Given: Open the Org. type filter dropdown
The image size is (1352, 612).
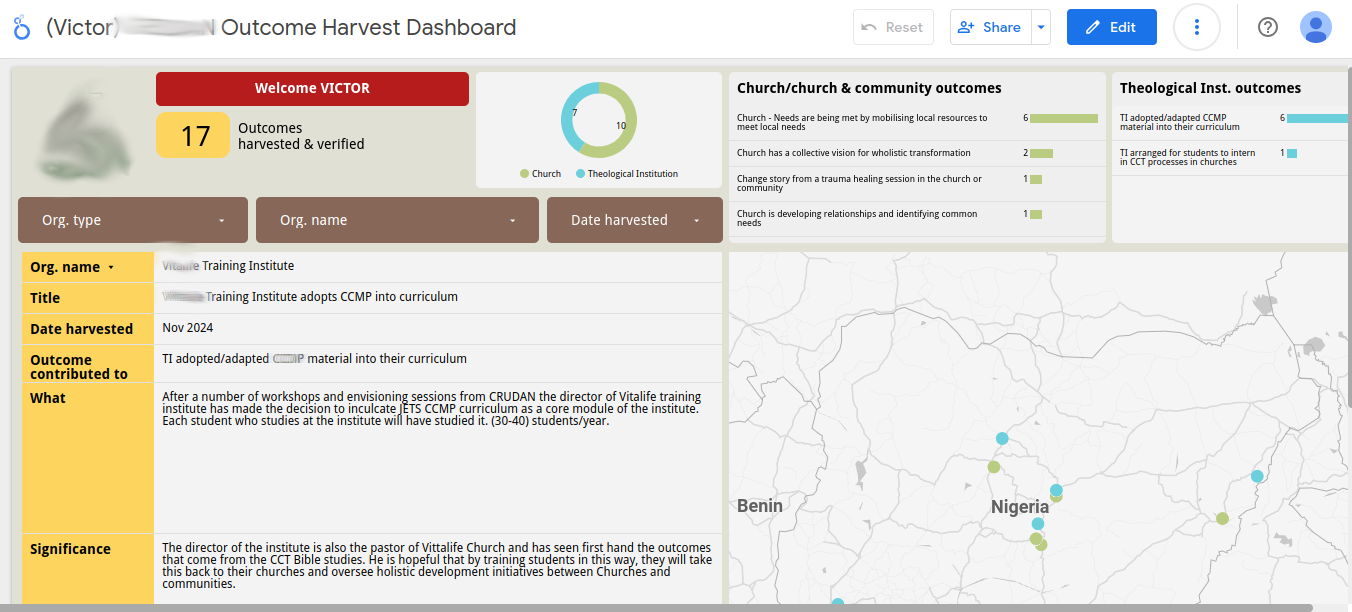Looking at the screenshot, I should [133, 220].
